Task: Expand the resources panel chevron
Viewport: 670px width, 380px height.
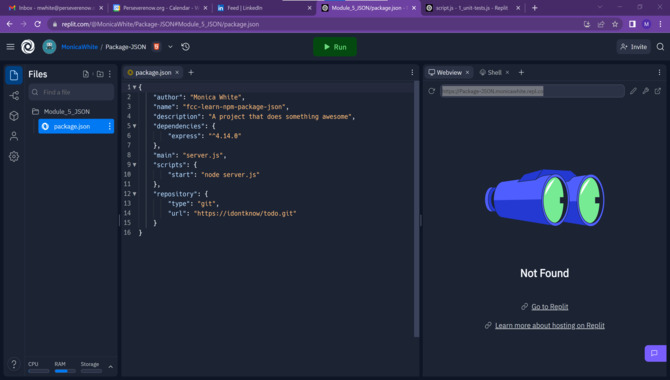Action: pyautogui.click(x=111, y=367)
